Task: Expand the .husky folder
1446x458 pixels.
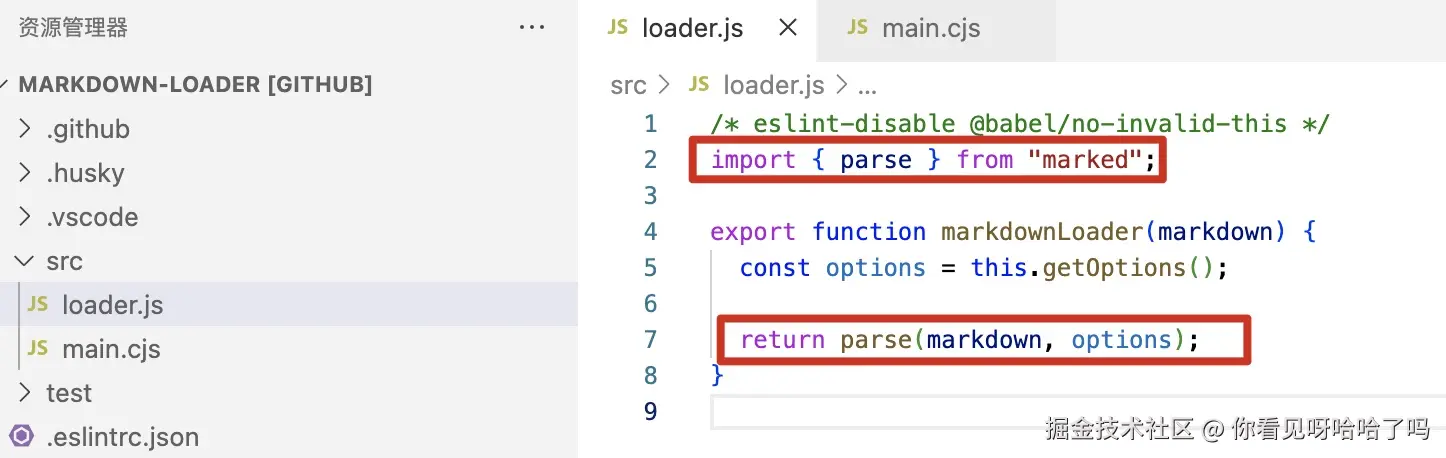Action: point(26,173)
